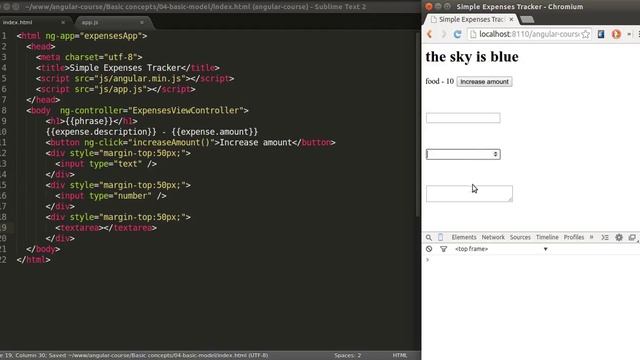Close the app.js Sublime tab
The image size is (640, 360).
142,22
